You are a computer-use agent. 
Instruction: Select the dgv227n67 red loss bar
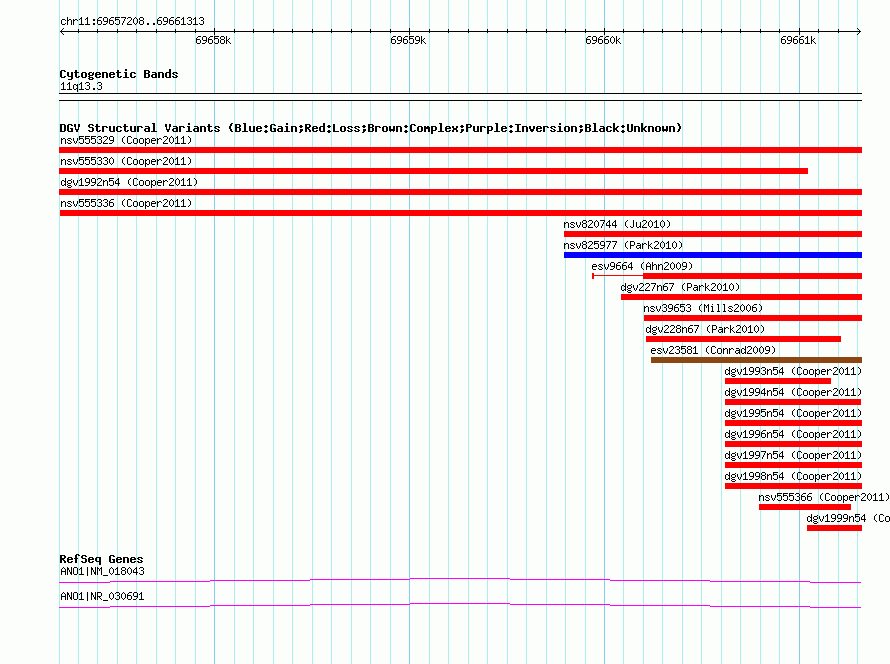741,297
